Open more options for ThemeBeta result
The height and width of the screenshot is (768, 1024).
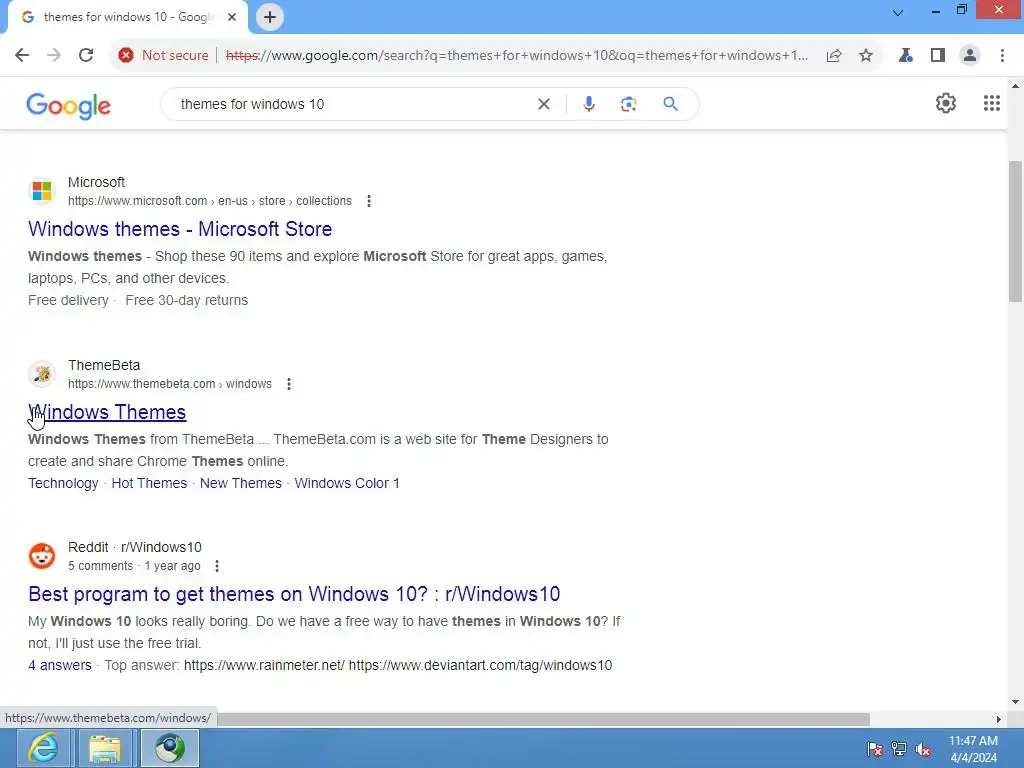coord(289,384)
